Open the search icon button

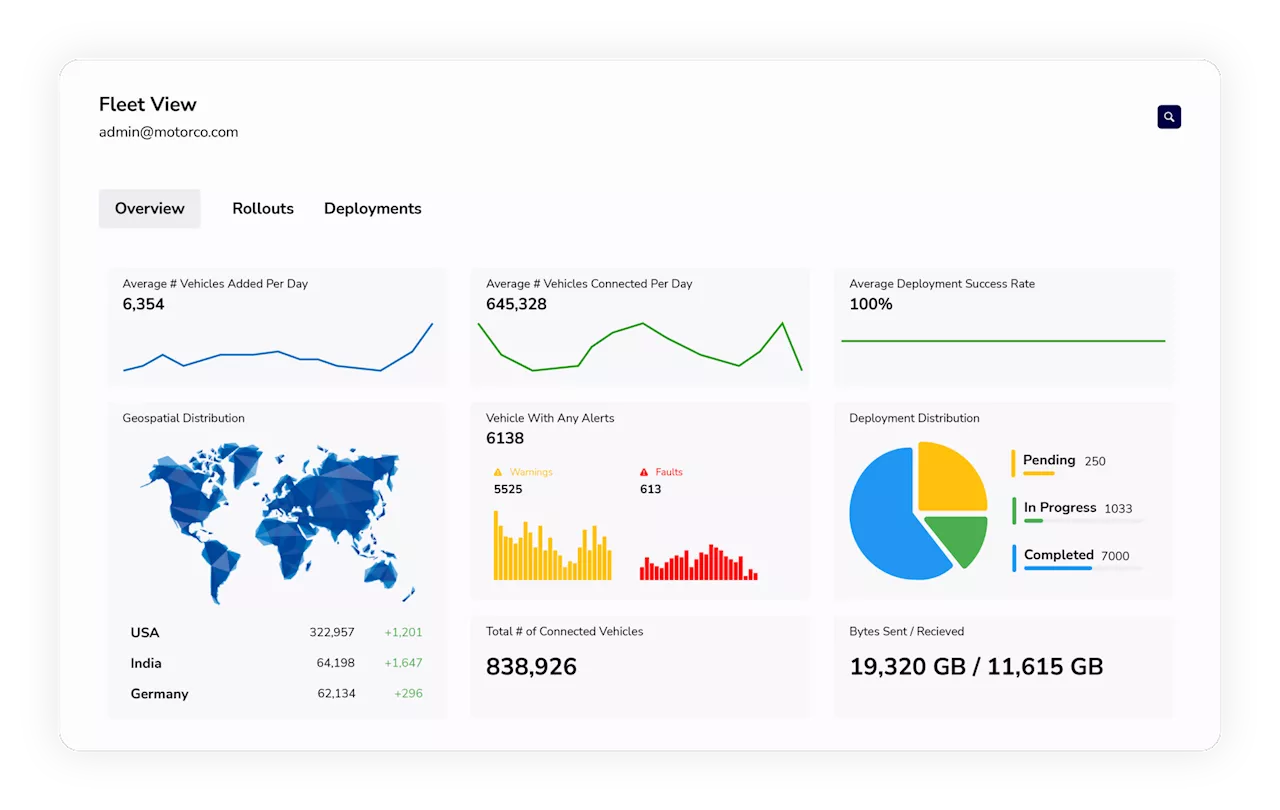[1169, 117]
